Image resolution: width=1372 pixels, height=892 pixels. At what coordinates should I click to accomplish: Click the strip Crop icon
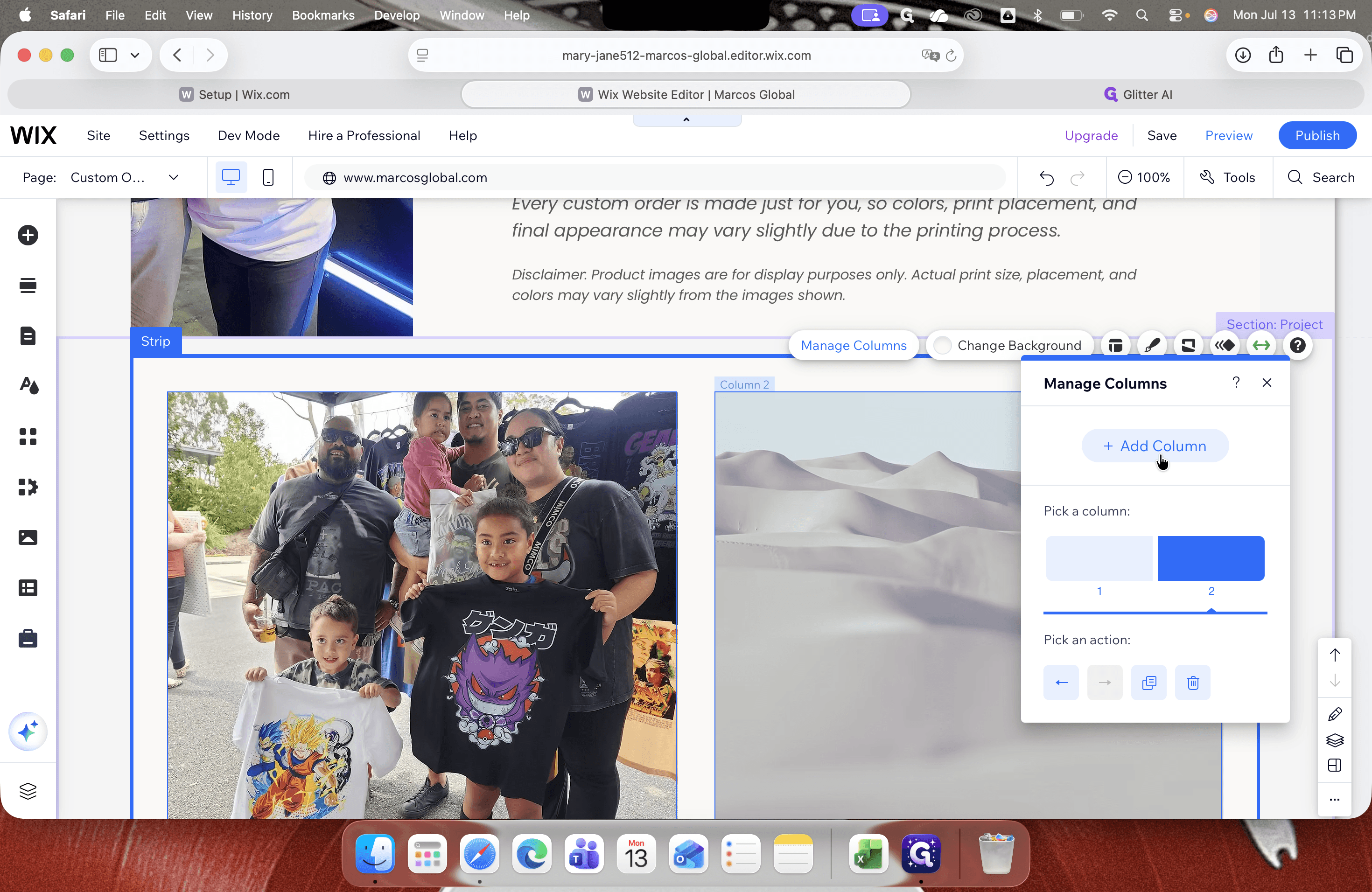coord(1188,345)
